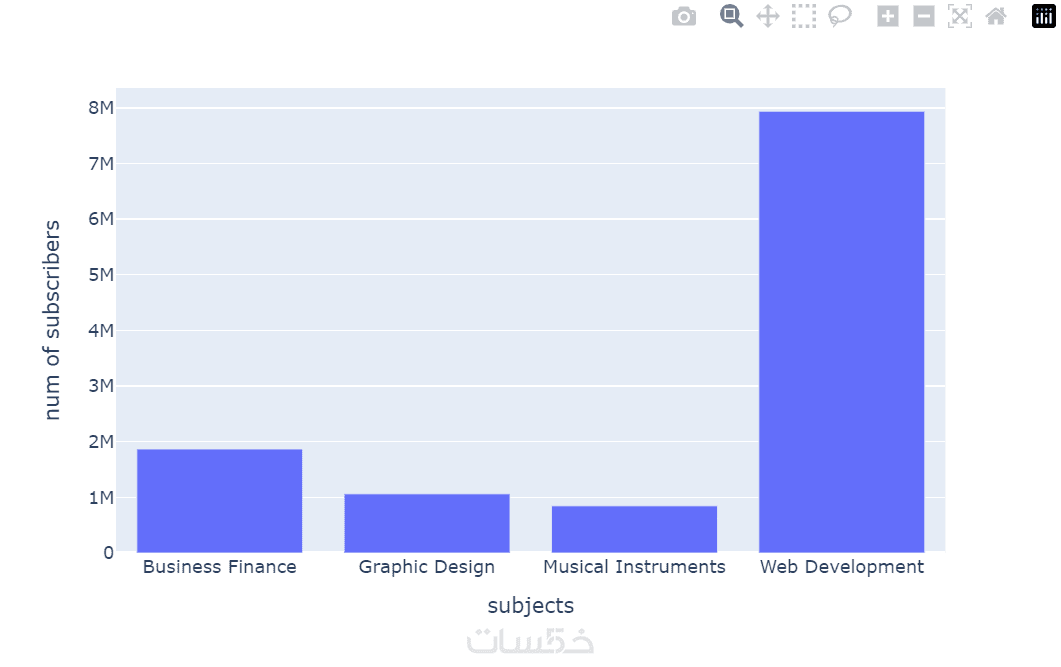Select the Business Finance bar
The height and width of the screenshot is (667, 1061).
tap(219, 500)
